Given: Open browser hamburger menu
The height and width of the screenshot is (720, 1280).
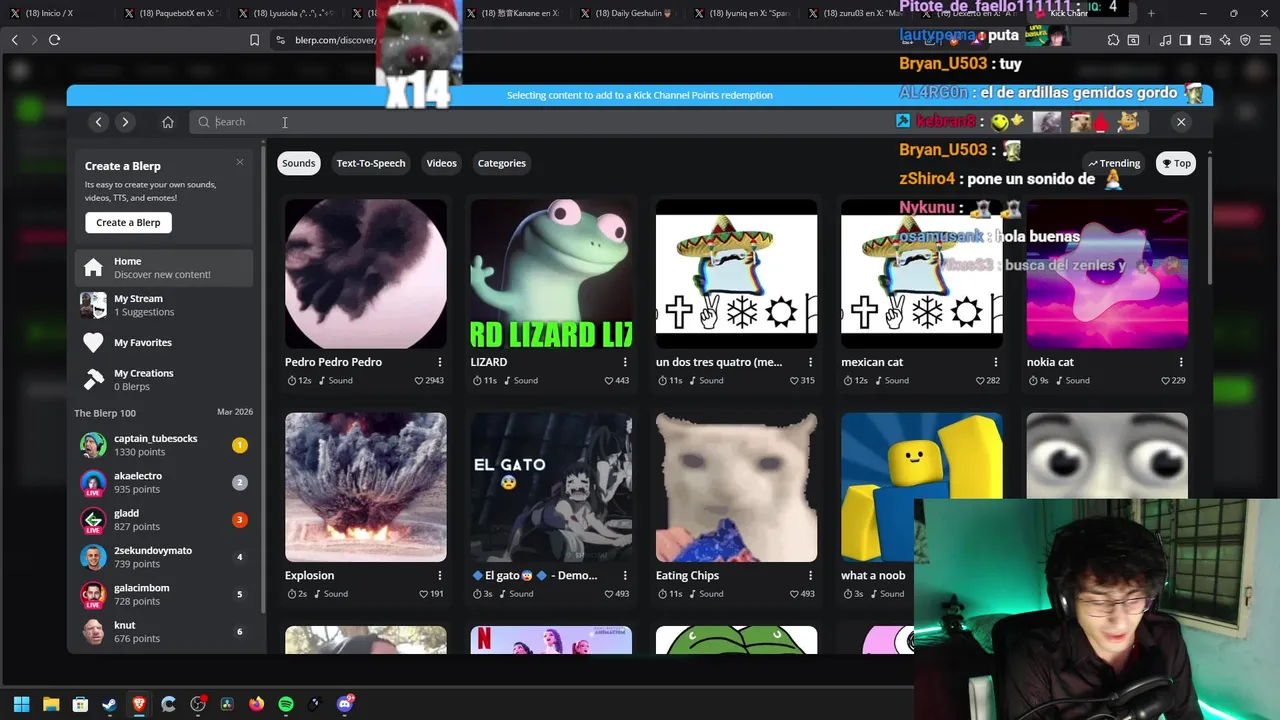Looking at the screenshot, I should pyautogui.click(x=1265, y=40).
